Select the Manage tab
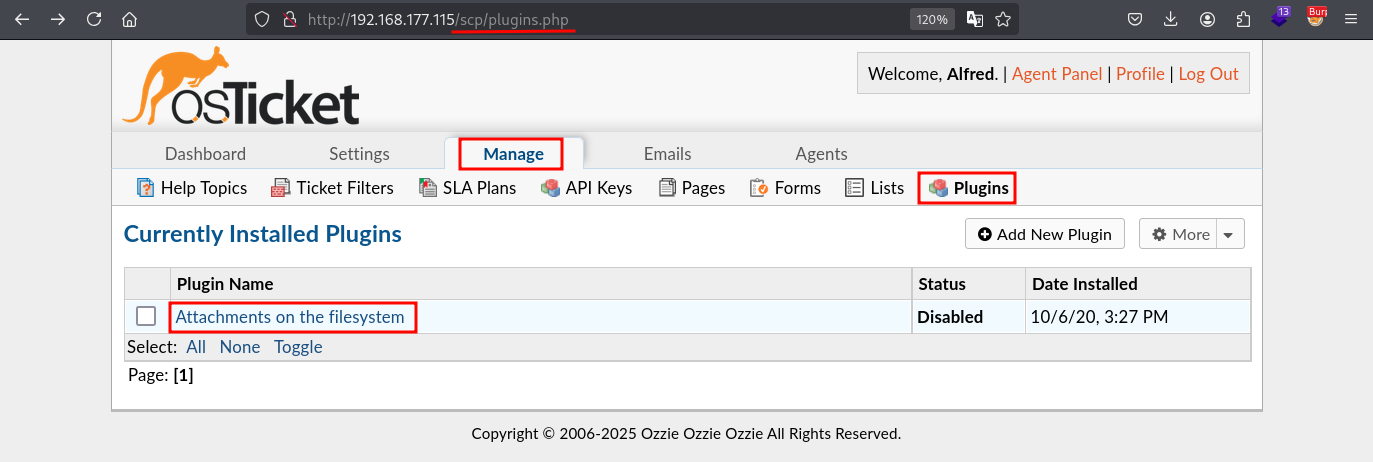The width and height of the screenshot is (1373, 462). click(x=513, y=154)
